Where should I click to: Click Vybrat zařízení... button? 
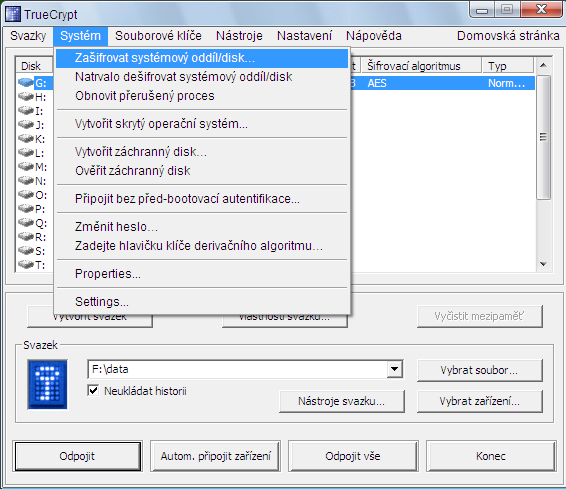click(479, 401)
